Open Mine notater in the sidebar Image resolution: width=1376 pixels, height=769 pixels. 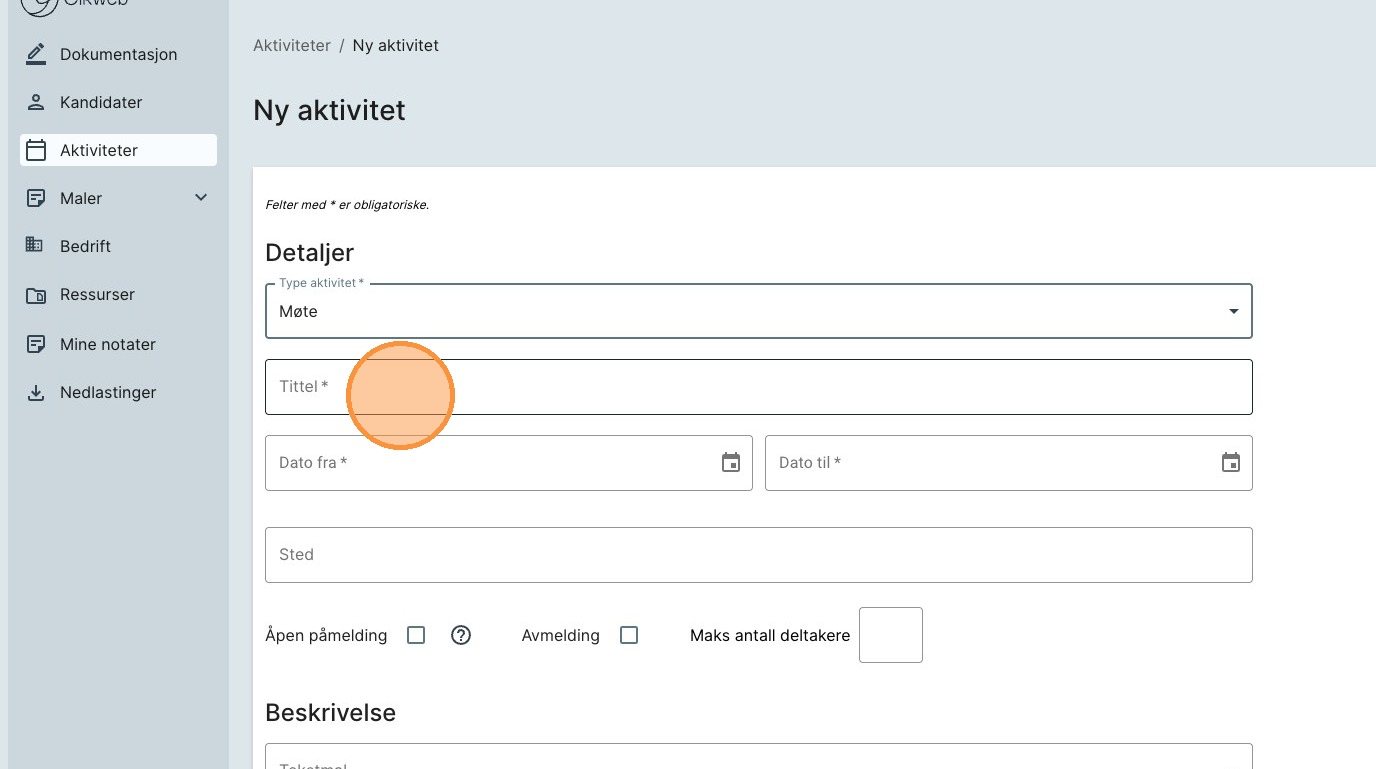(107, 344)
